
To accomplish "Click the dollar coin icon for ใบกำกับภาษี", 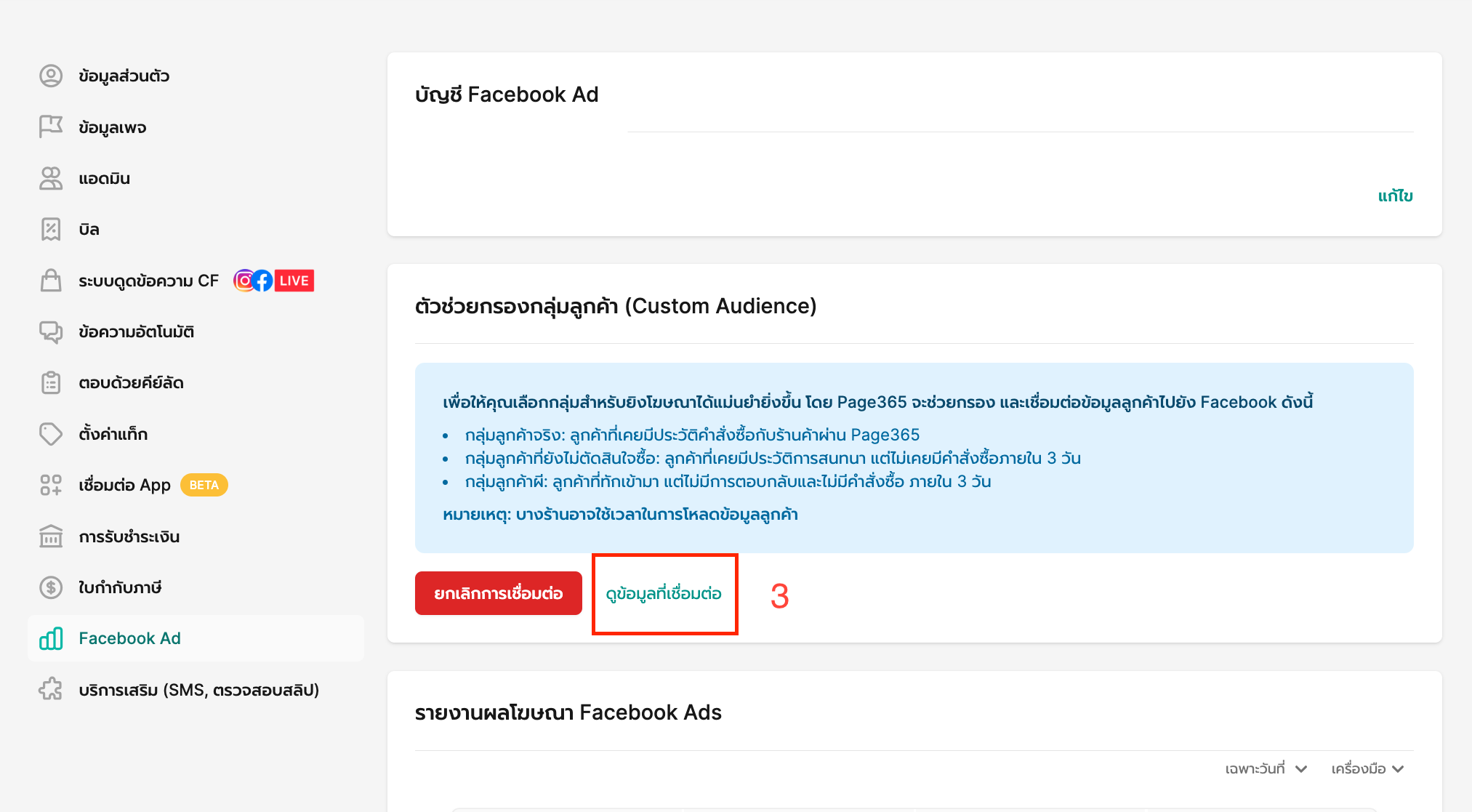I will coord(51,587).
